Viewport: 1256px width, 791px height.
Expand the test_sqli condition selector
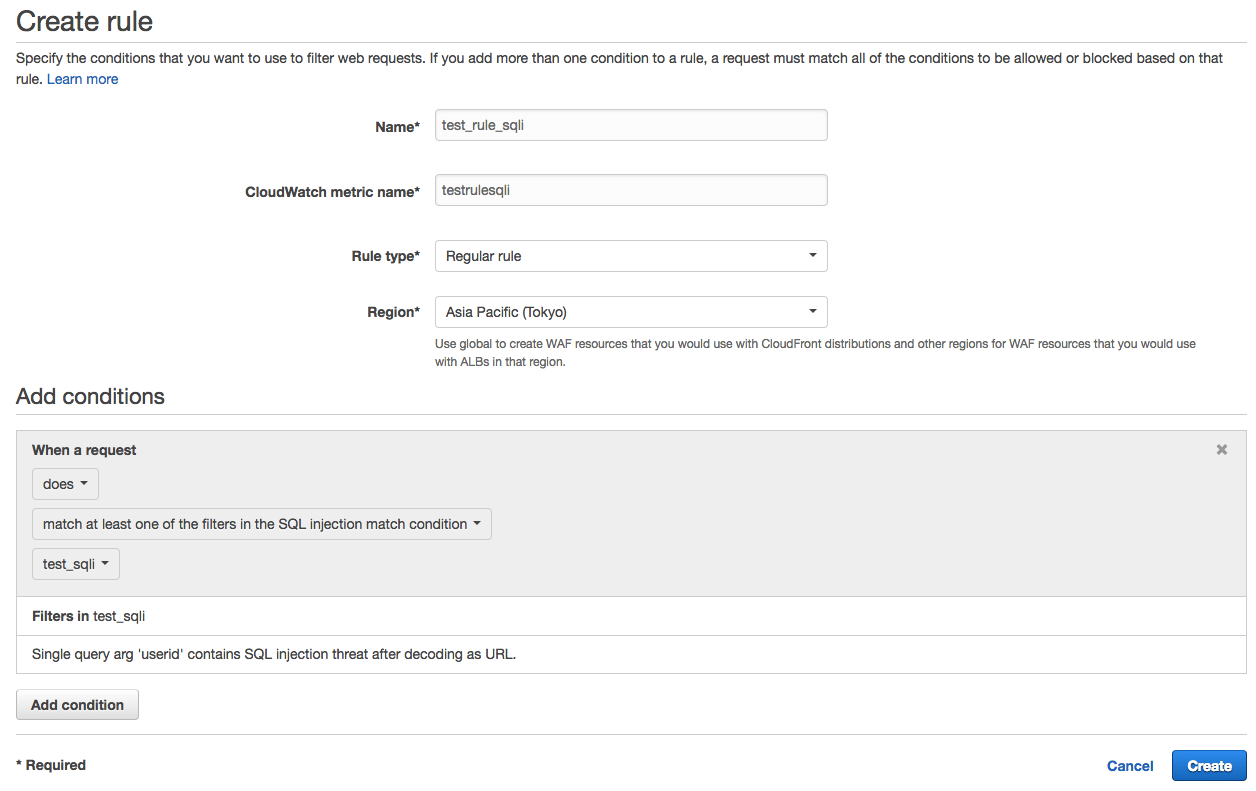pyautogui.click(x=76, y=564)
